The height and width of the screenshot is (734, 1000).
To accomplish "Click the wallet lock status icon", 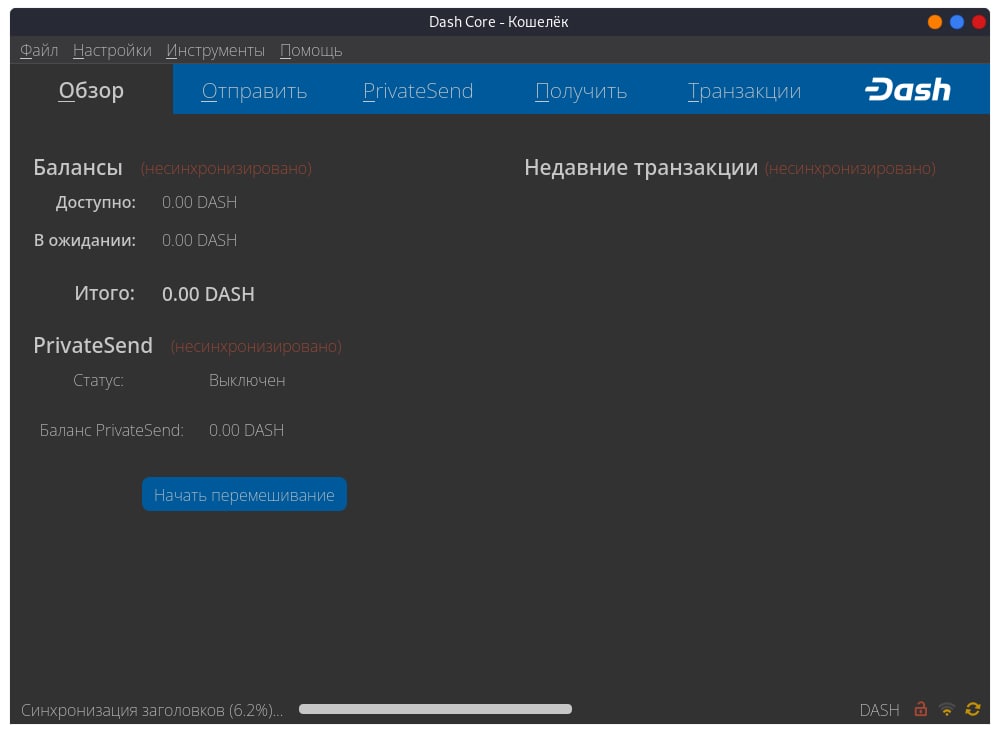I will point(920,708).
